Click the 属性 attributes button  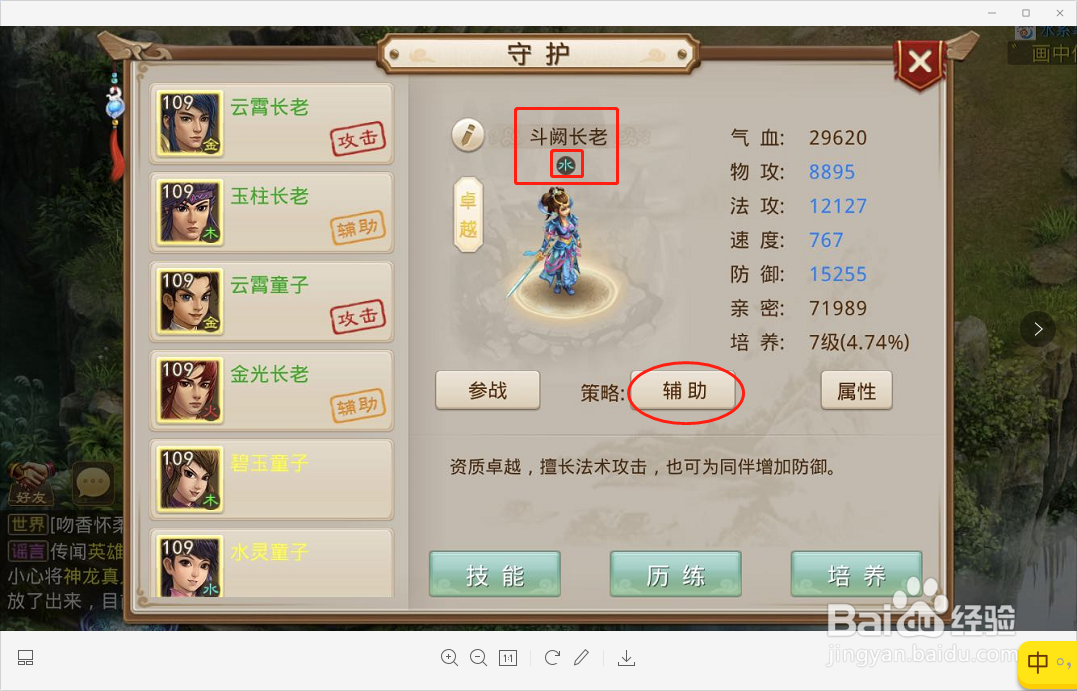857,391
